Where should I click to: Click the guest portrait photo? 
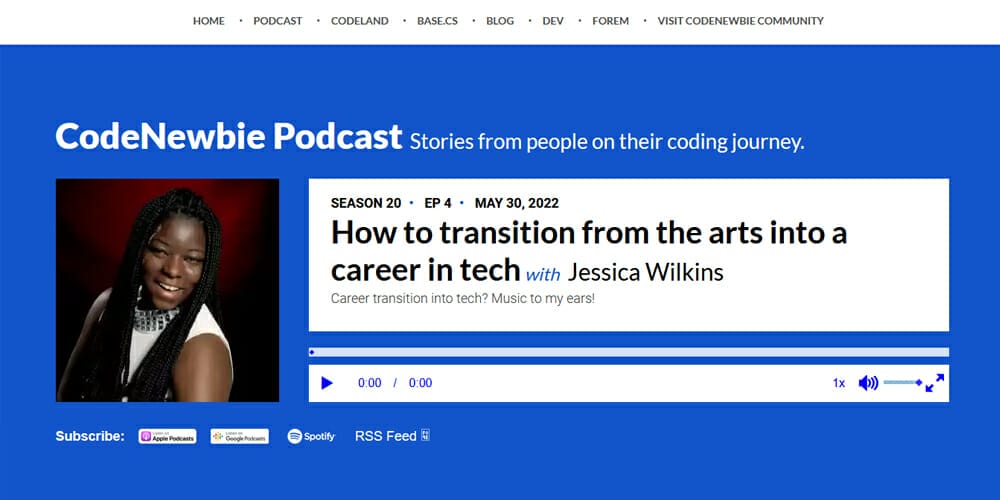tap(168, 290)
